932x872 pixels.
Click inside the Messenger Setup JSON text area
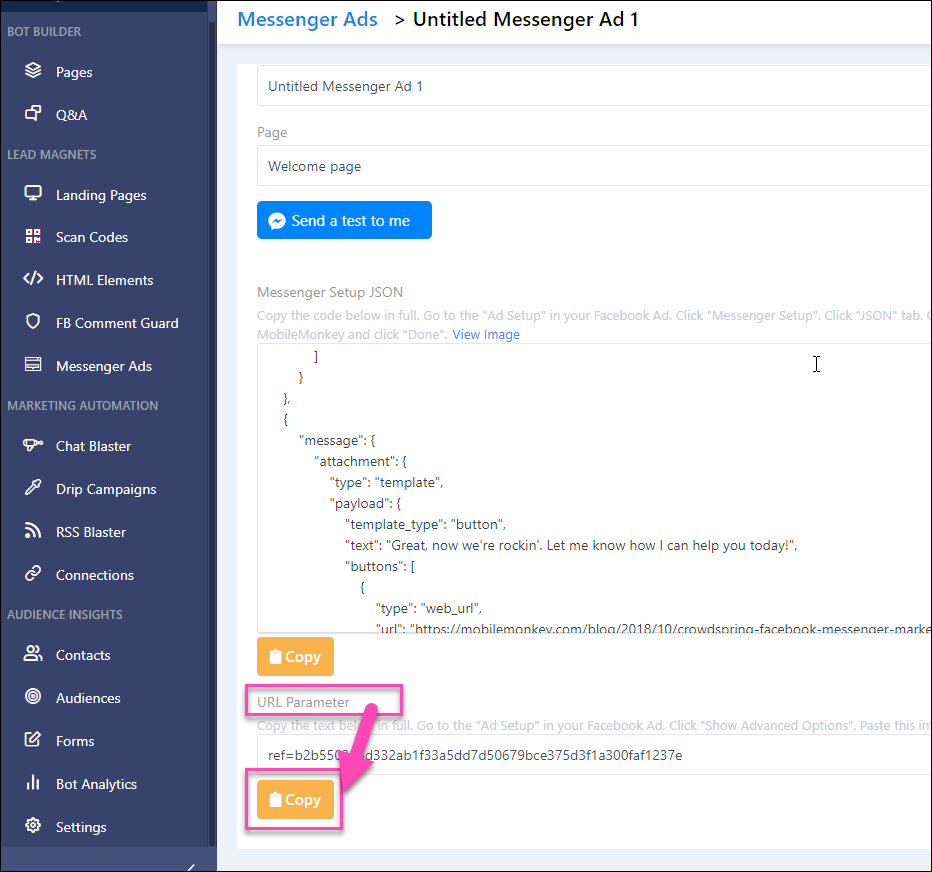tap(594, 488)
